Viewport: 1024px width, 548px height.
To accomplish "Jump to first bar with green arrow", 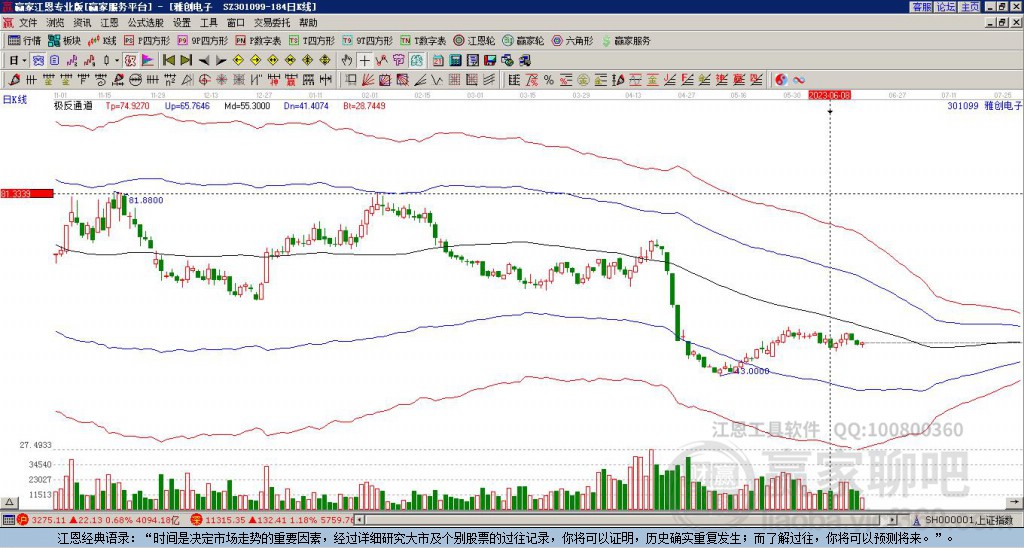I will tap(168, 61).
